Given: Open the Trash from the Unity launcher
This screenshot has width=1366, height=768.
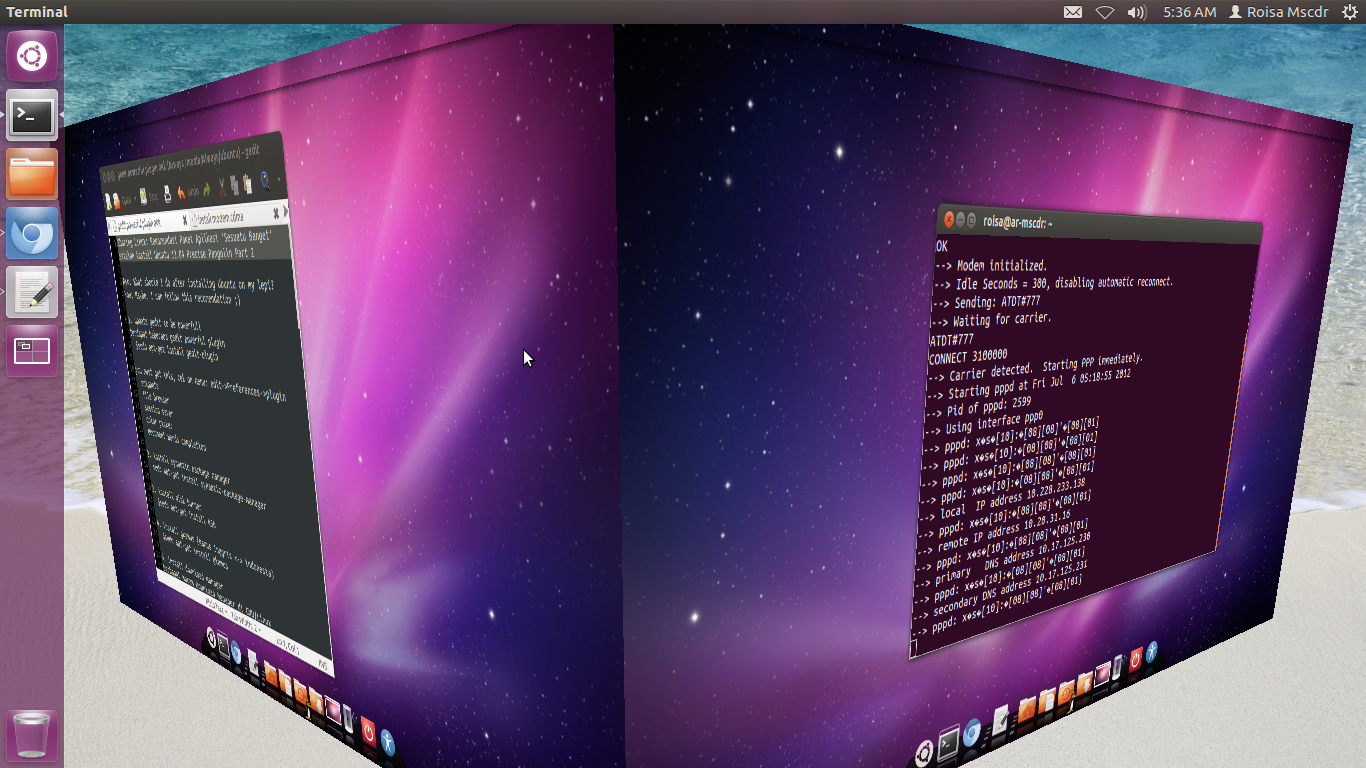Looking at the screenshot, I should pyautogui.click(x=31, y=735).
